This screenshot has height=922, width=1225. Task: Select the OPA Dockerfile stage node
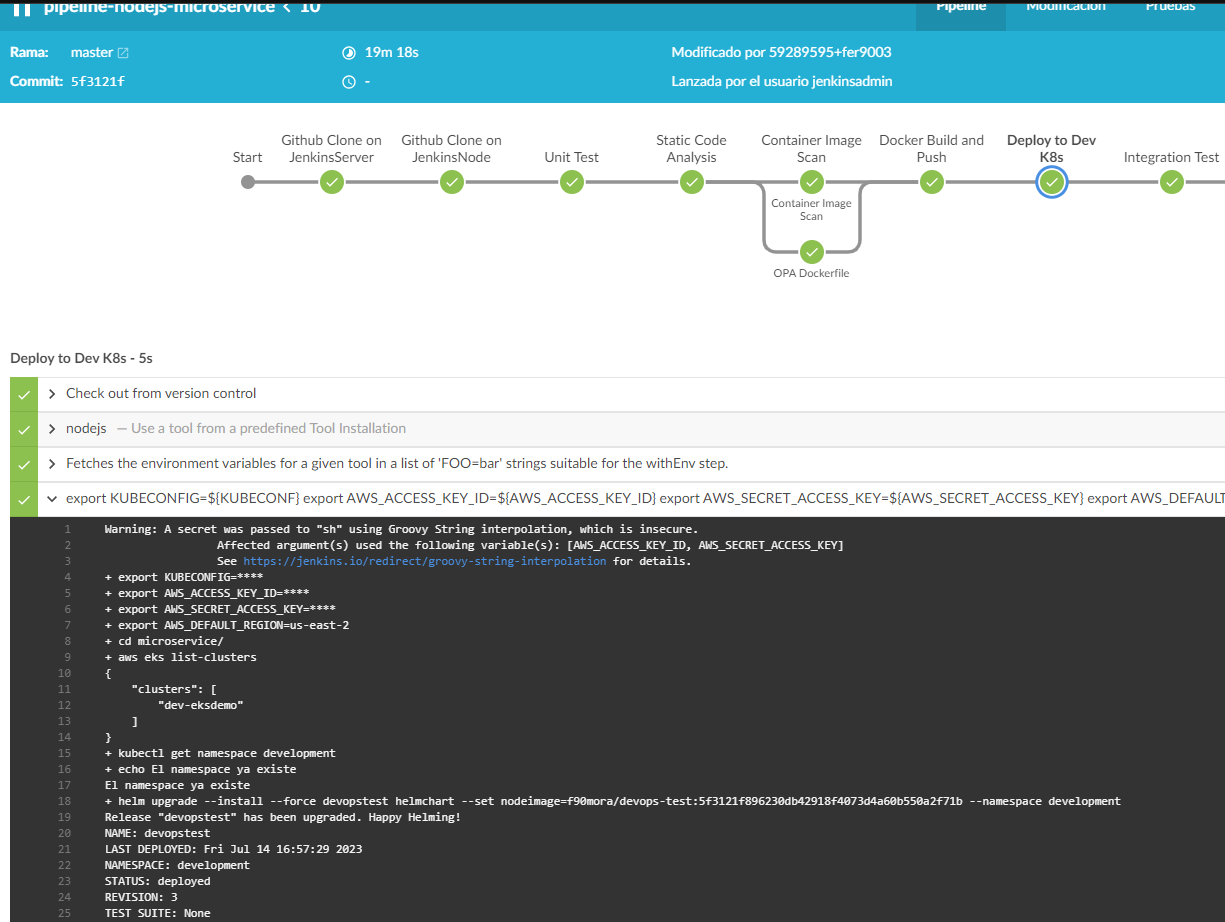811,252
